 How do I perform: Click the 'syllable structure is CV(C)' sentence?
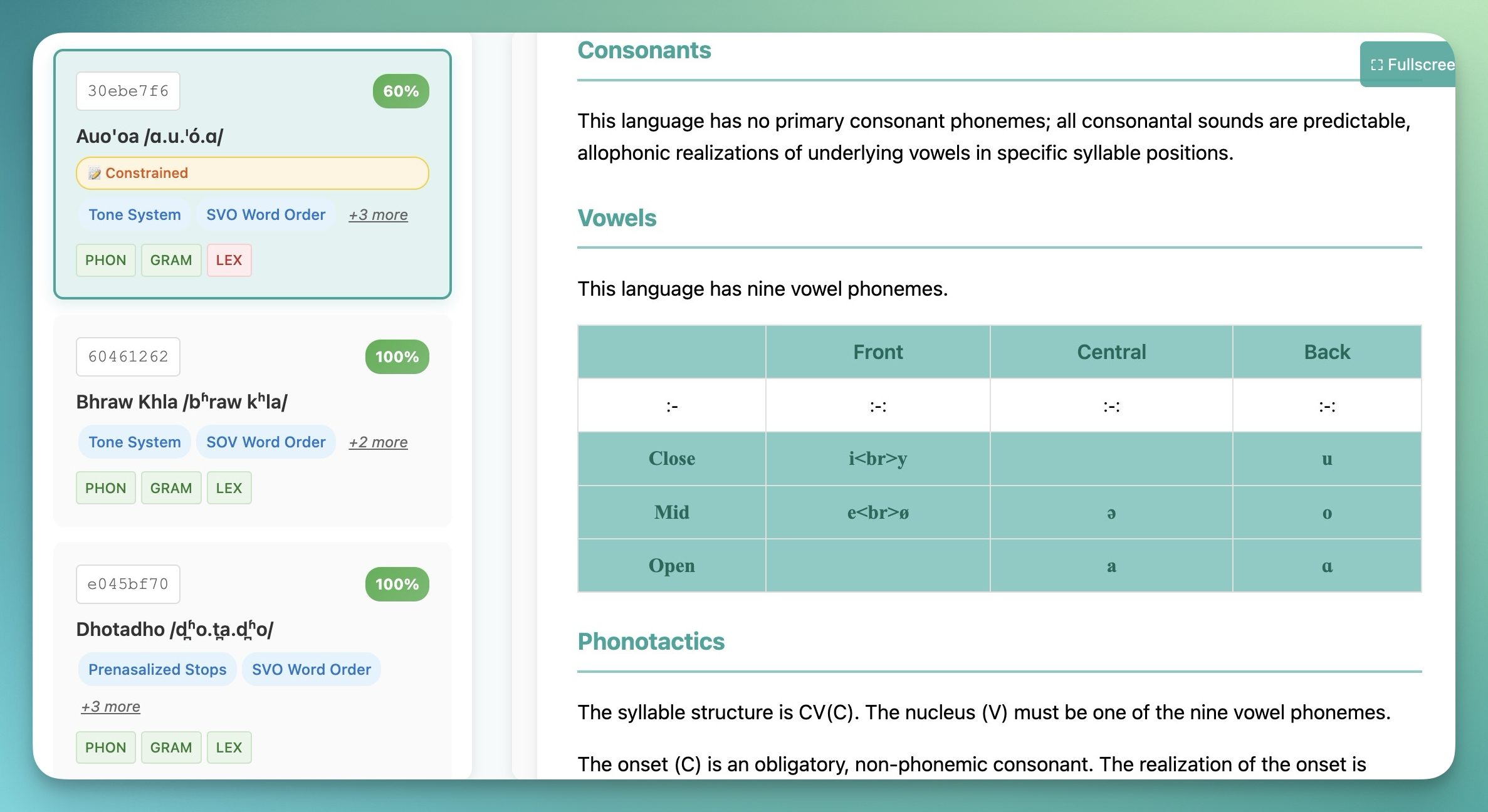(x=718, y=712)
